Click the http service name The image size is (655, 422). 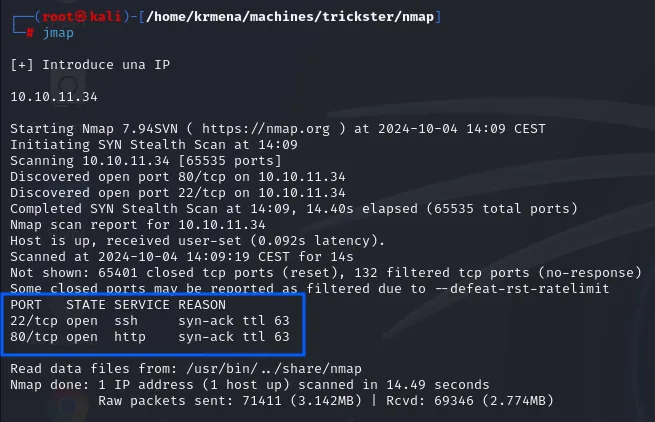click(130, 337)
